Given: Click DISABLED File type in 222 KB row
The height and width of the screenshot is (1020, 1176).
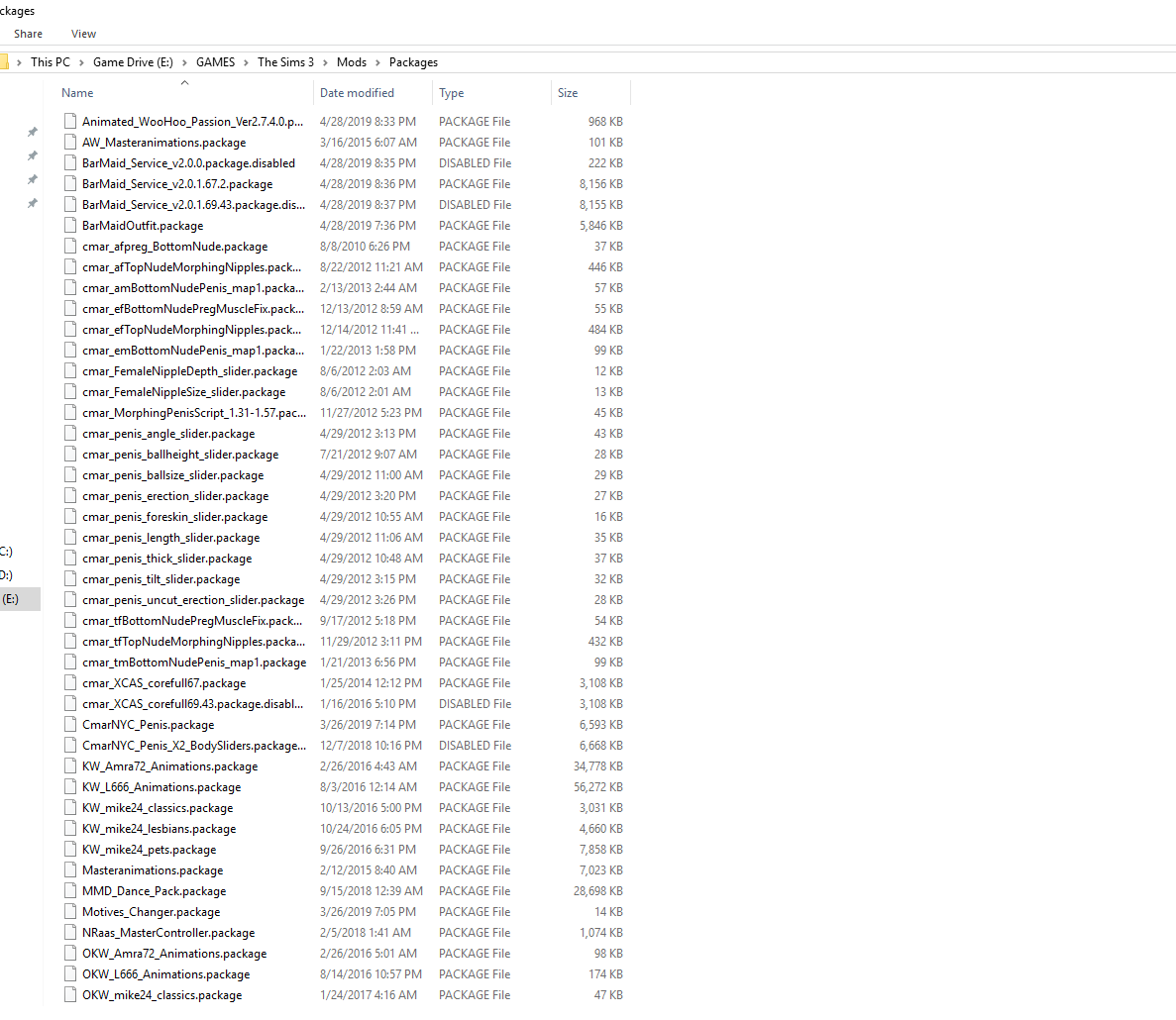Looking at the screenshot, I should (475, 162).
